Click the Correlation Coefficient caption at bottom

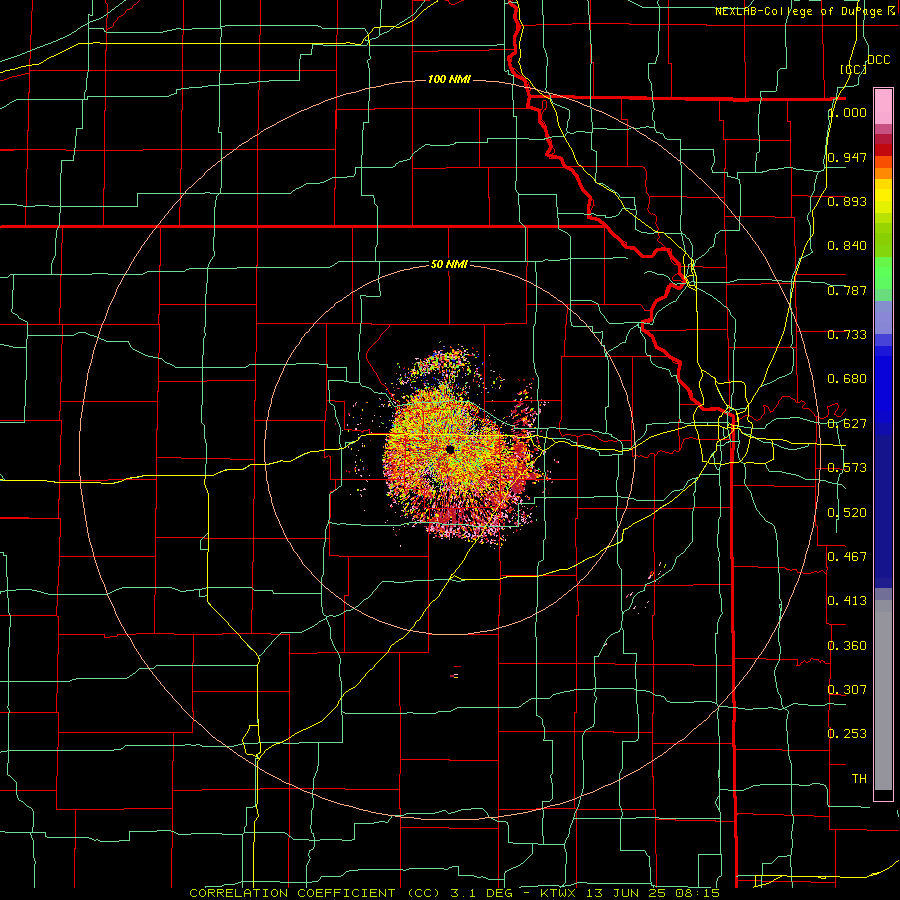click(x=454, y=893)
